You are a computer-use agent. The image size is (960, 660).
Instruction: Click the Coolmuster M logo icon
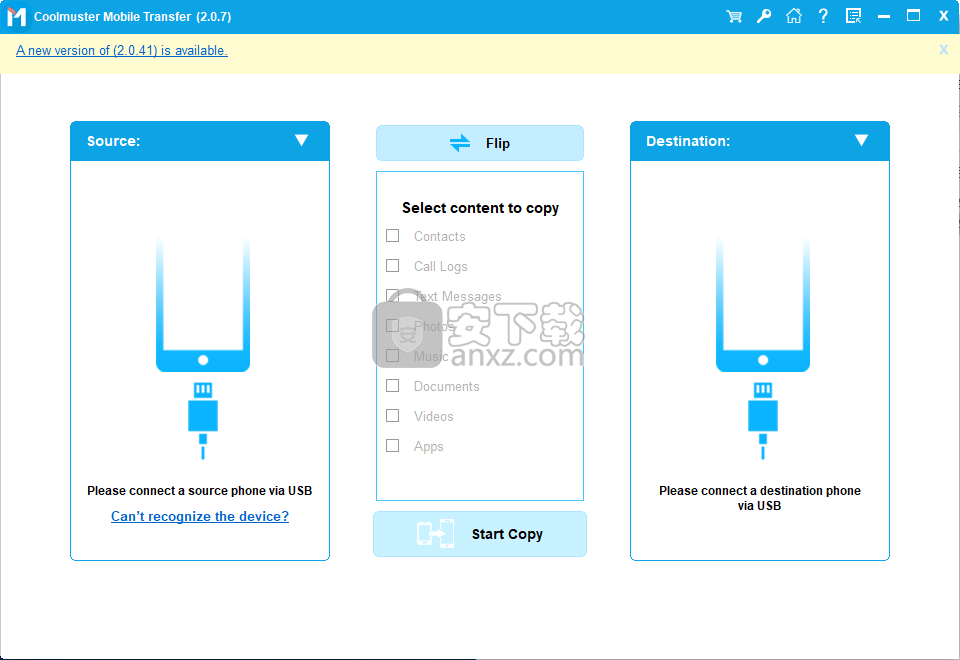click(x=16, y=17)
